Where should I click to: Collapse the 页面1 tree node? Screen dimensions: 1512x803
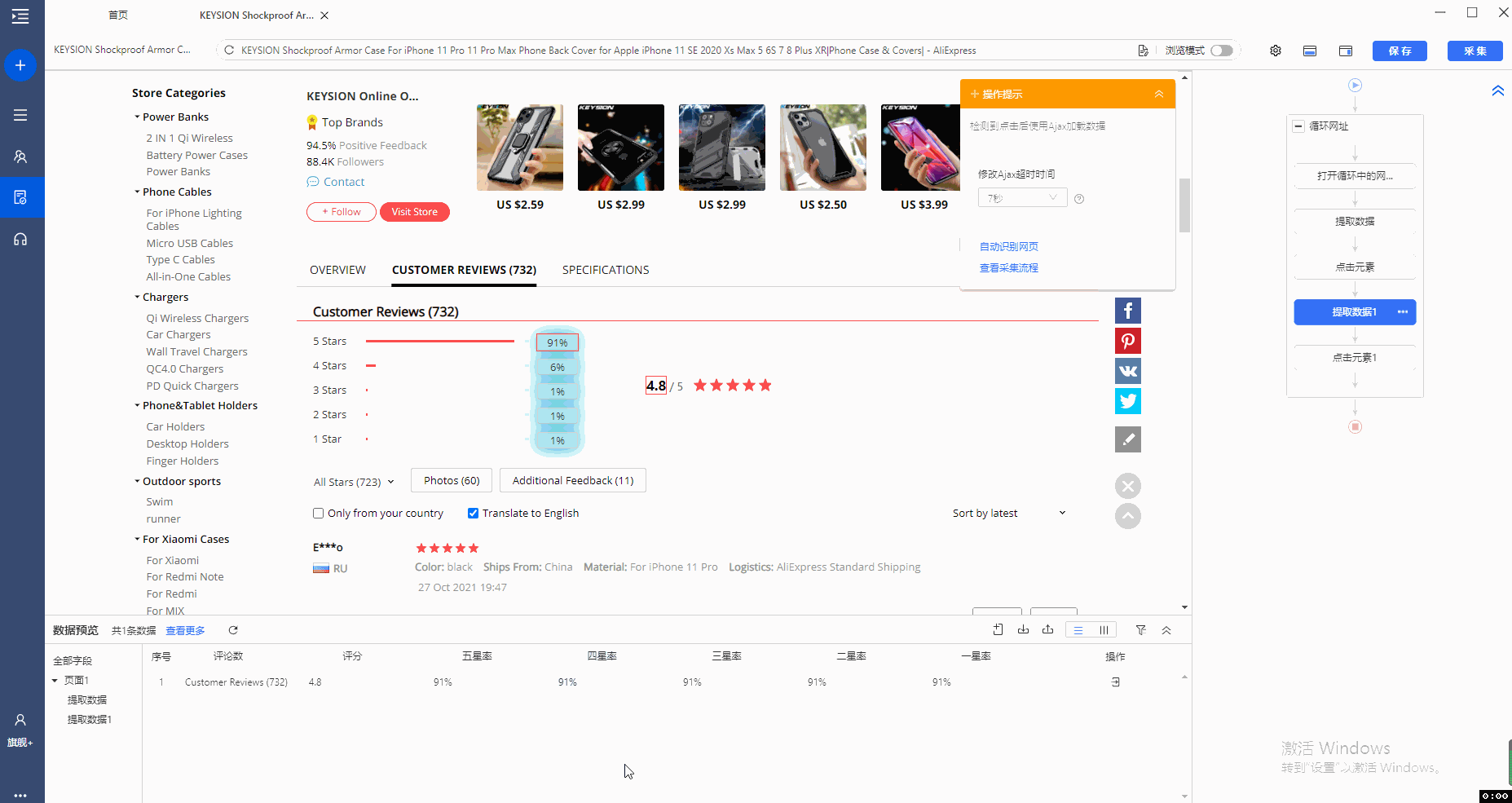tap(55, 681)
